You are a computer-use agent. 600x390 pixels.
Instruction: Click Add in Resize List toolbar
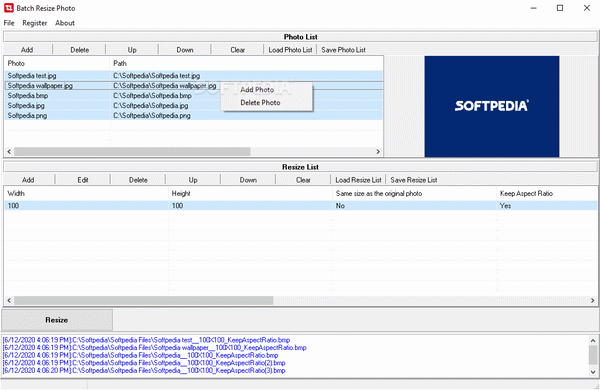pyautogui.click(x=28, y=180)
